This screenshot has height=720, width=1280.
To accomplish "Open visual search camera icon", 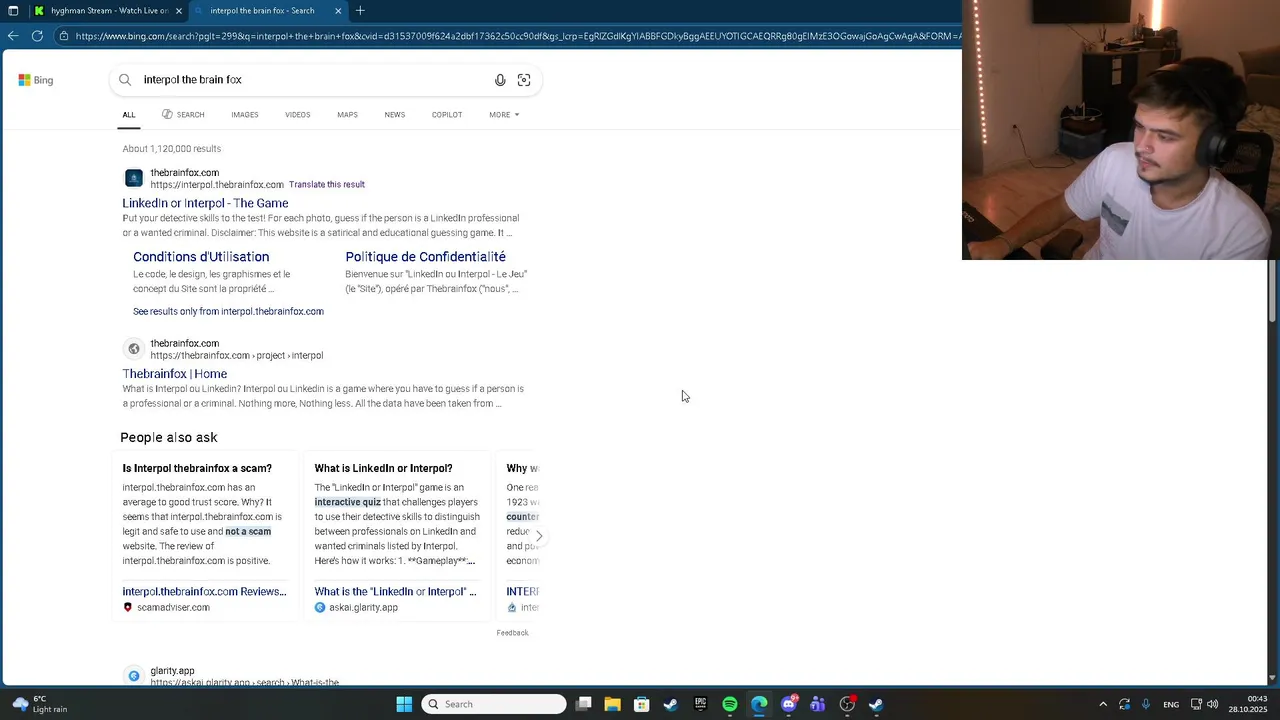I will click(x=524, y=80).
